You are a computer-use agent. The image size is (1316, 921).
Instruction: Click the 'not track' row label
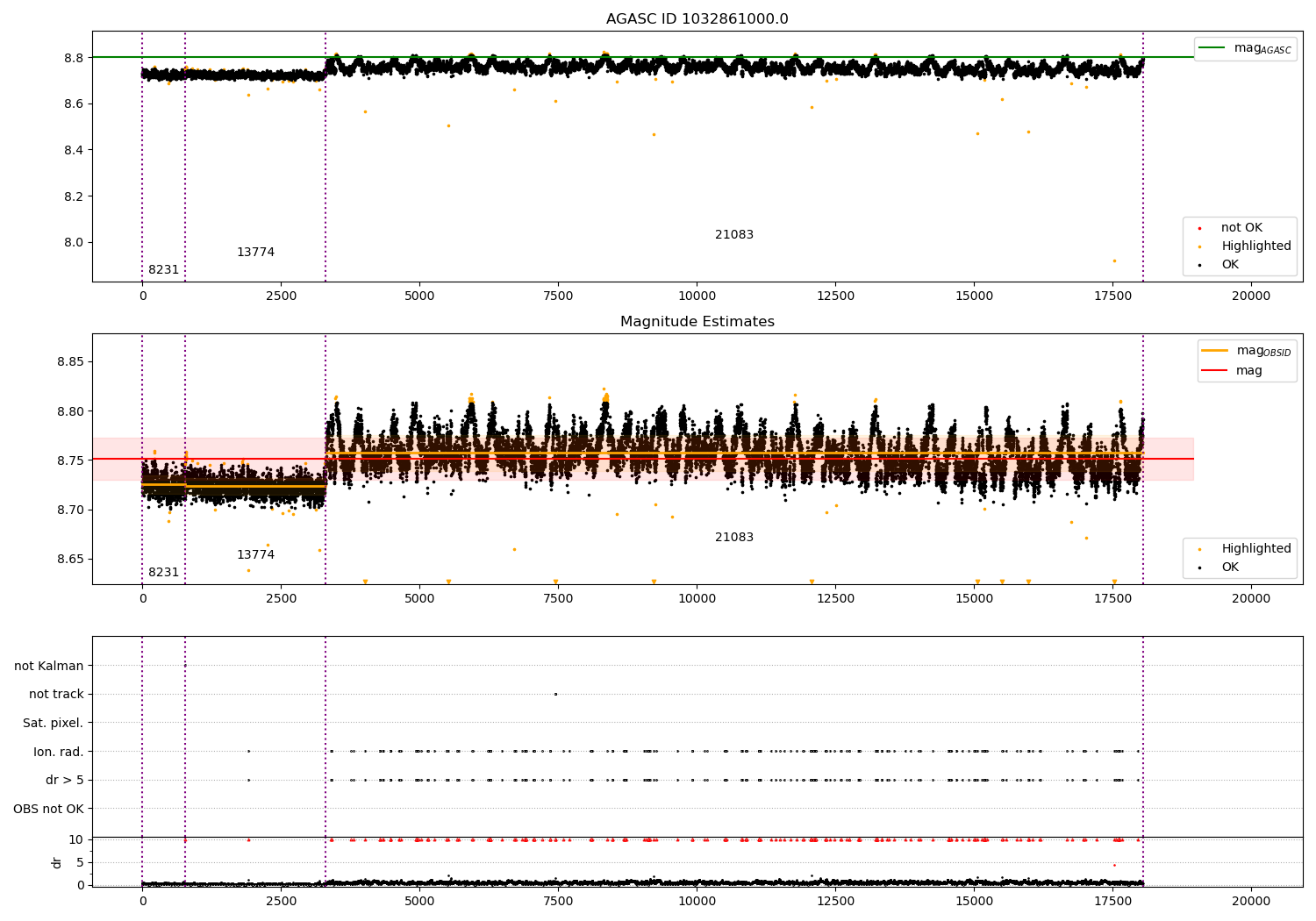point(56,695)
